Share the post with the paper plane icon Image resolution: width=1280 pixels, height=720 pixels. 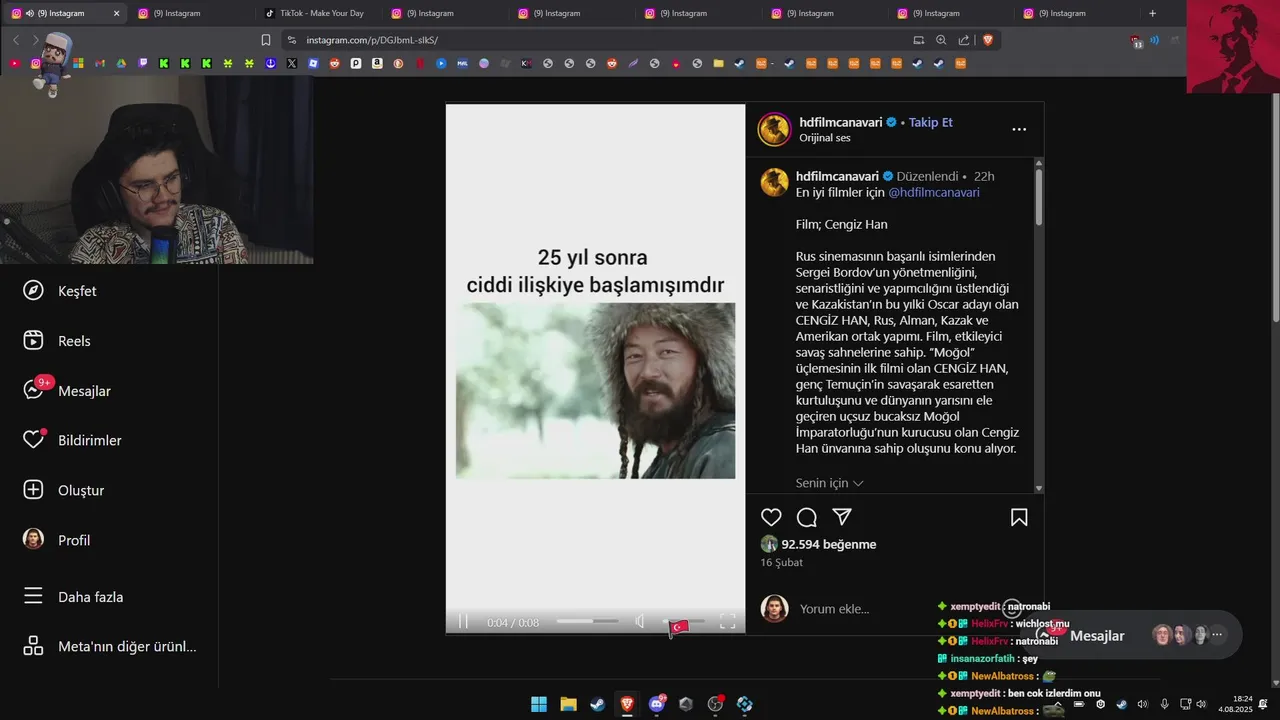(843, 517)
